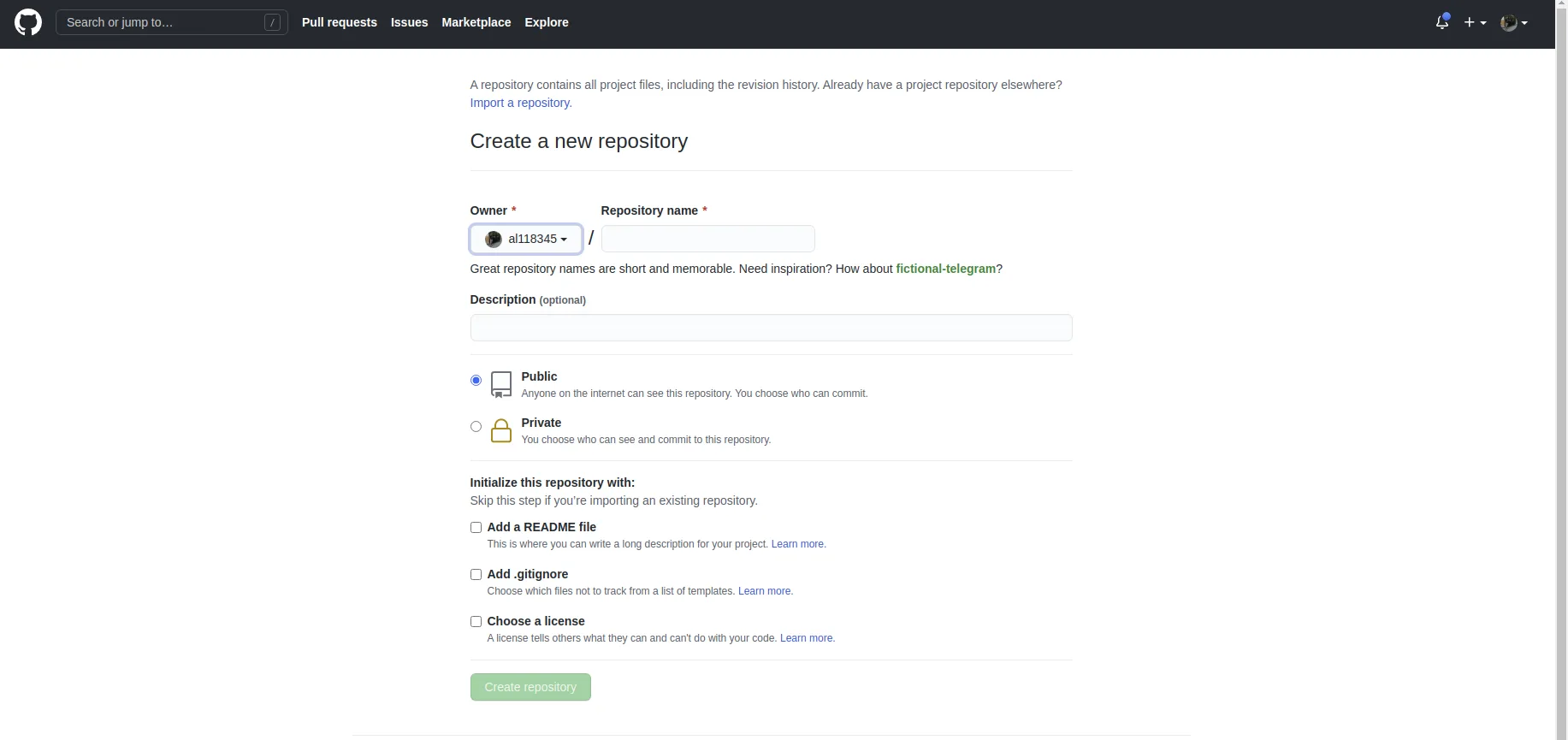Click the Repository name input field
The width and height of the screenshot is (1568, 740).
pos(708,239)
